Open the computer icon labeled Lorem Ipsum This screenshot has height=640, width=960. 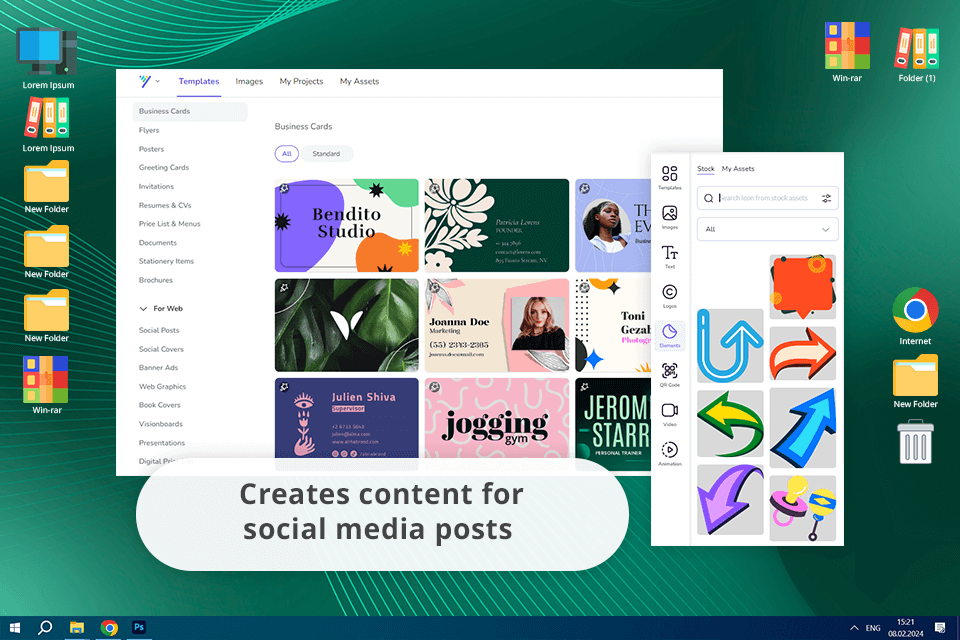tap(48, 59)
